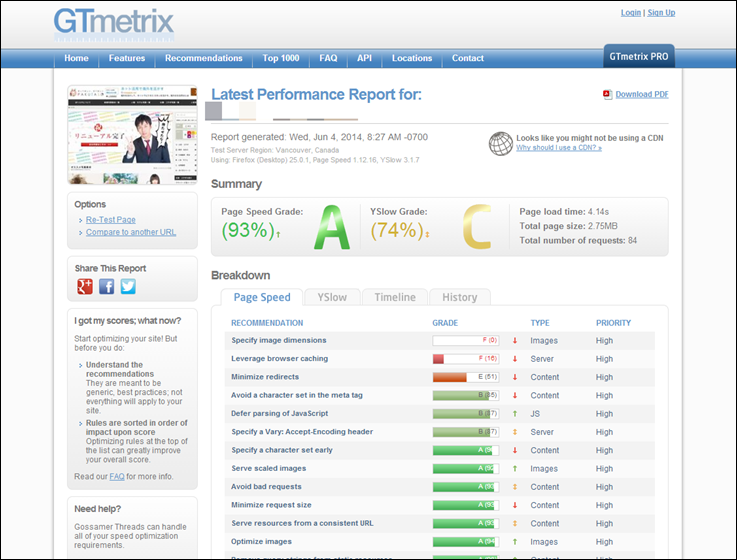Expand Avoid a character set in meta tag
The image size is (737, 560).
297,395
